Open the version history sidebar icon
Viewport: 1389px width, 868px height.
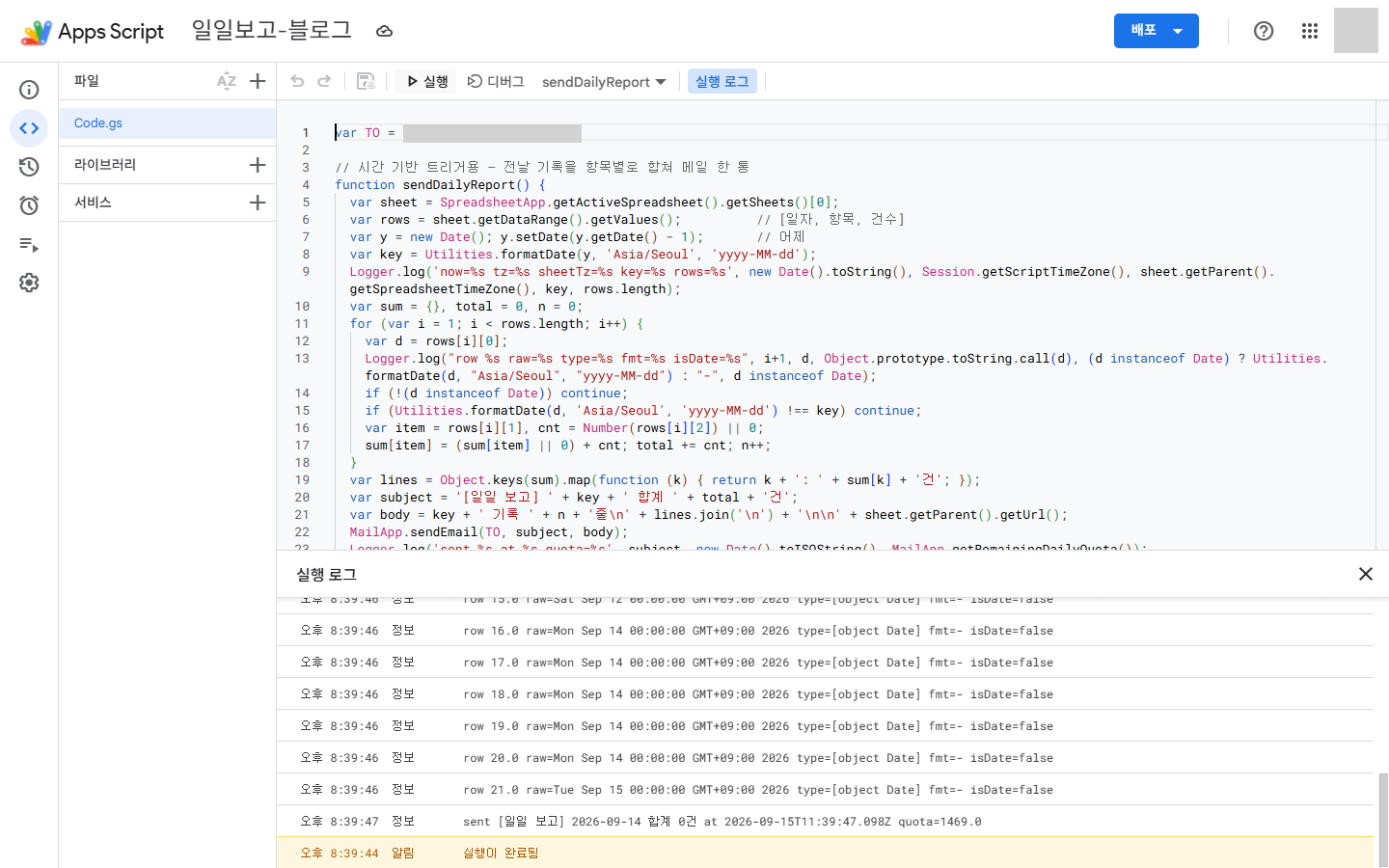coord(29,167)
